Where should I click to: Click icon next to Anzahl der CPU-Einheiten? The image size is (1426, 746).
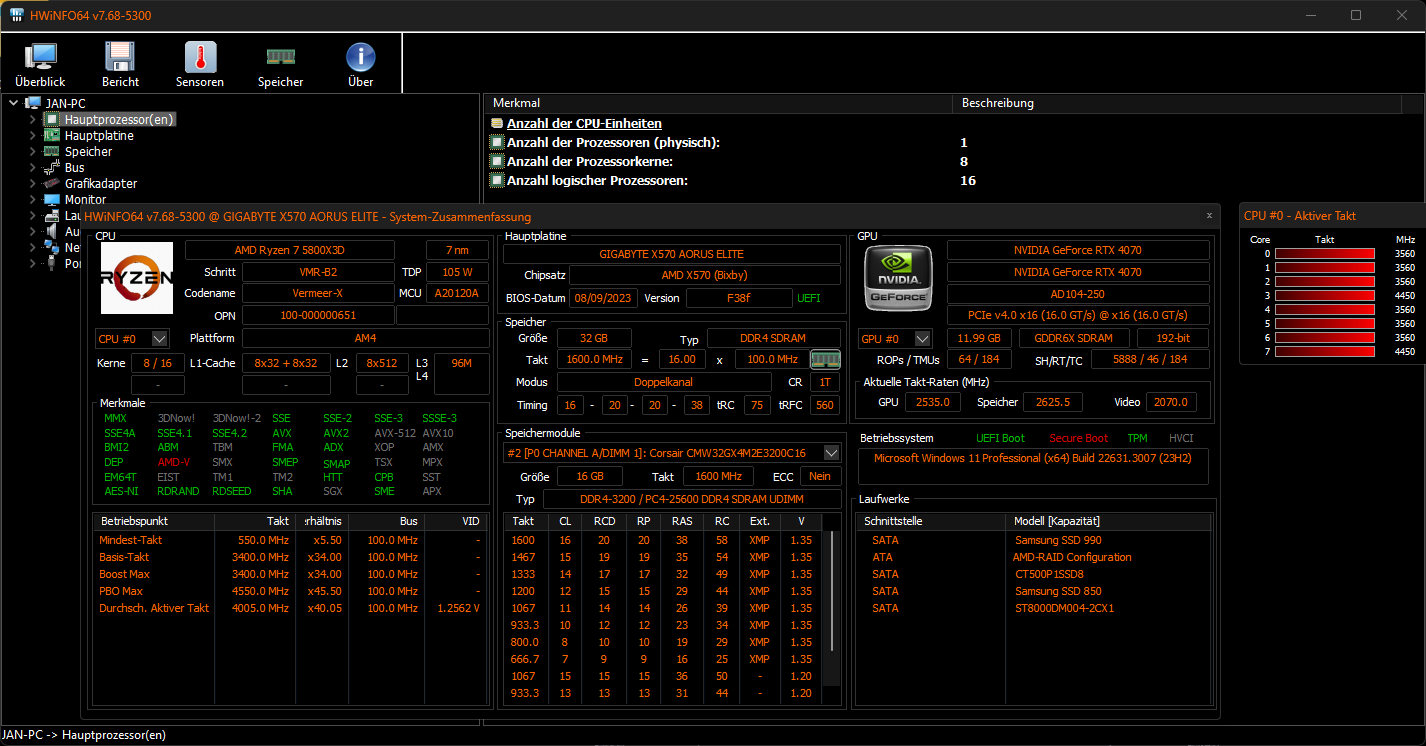pyautogui.click(x=497, y=123)
